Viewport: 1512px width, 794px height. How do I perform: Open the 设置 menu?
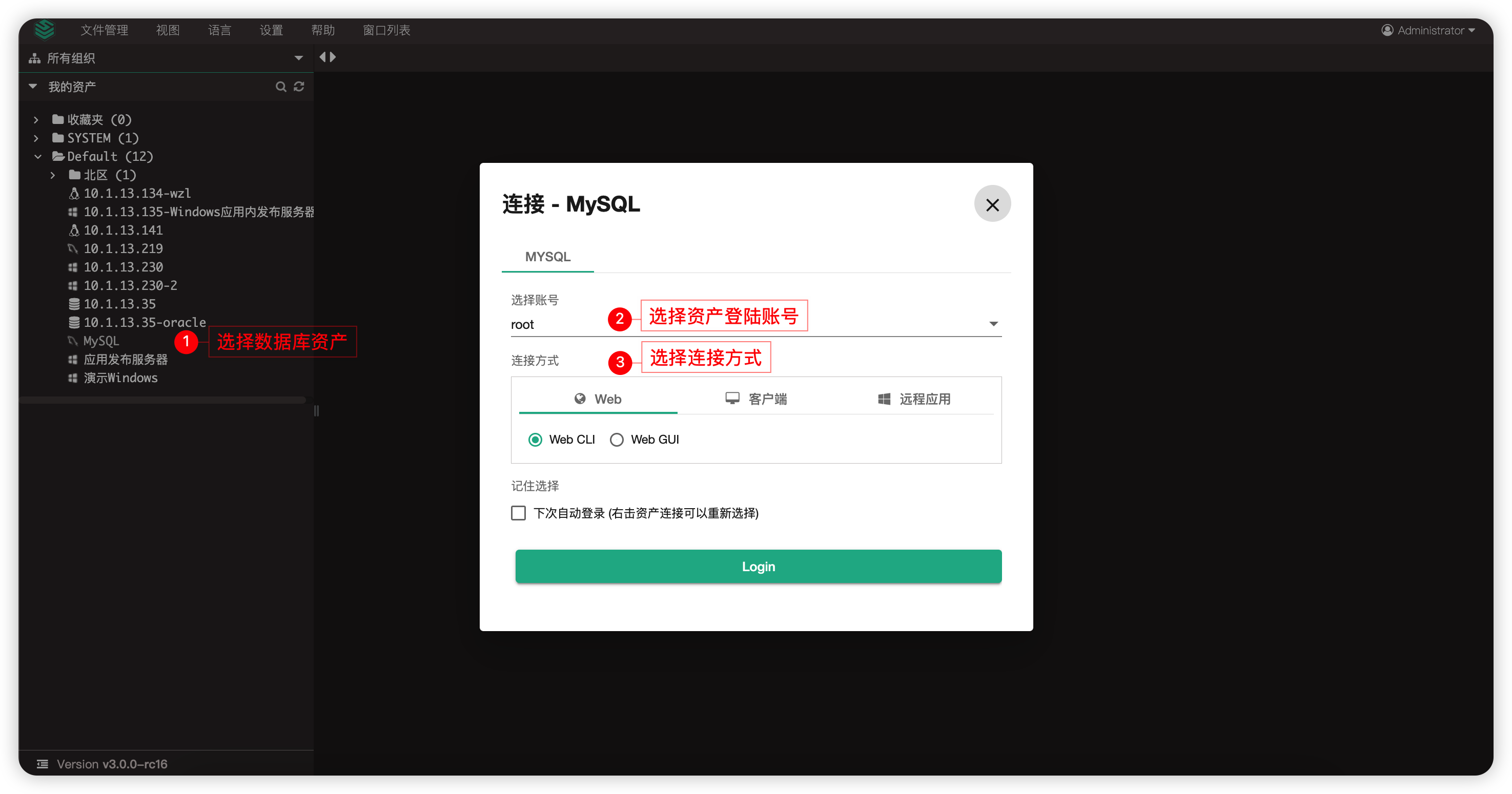(x=271, y=30)
